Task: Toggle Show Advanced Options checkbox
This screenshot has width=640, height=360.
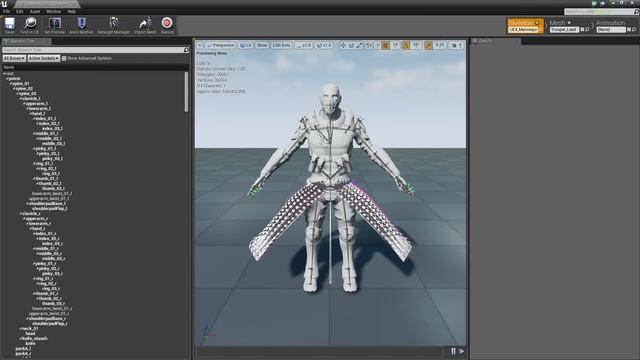Action: (64, 58)
